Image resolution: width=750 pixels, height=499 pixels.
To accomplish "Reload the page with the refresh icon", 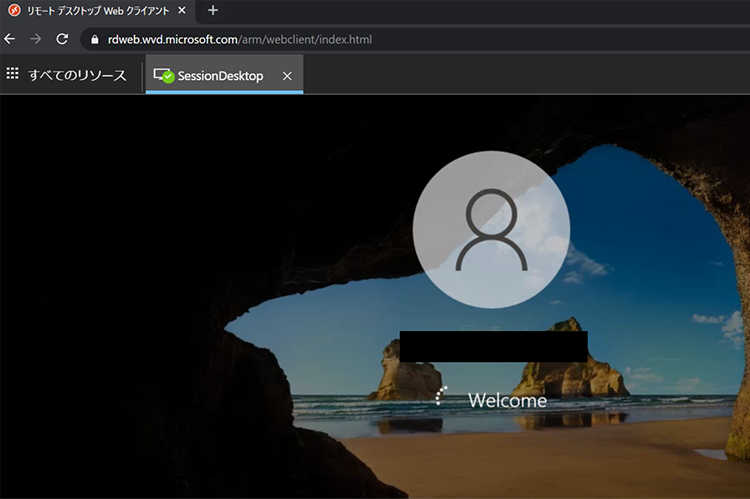I will coord(62,39).
